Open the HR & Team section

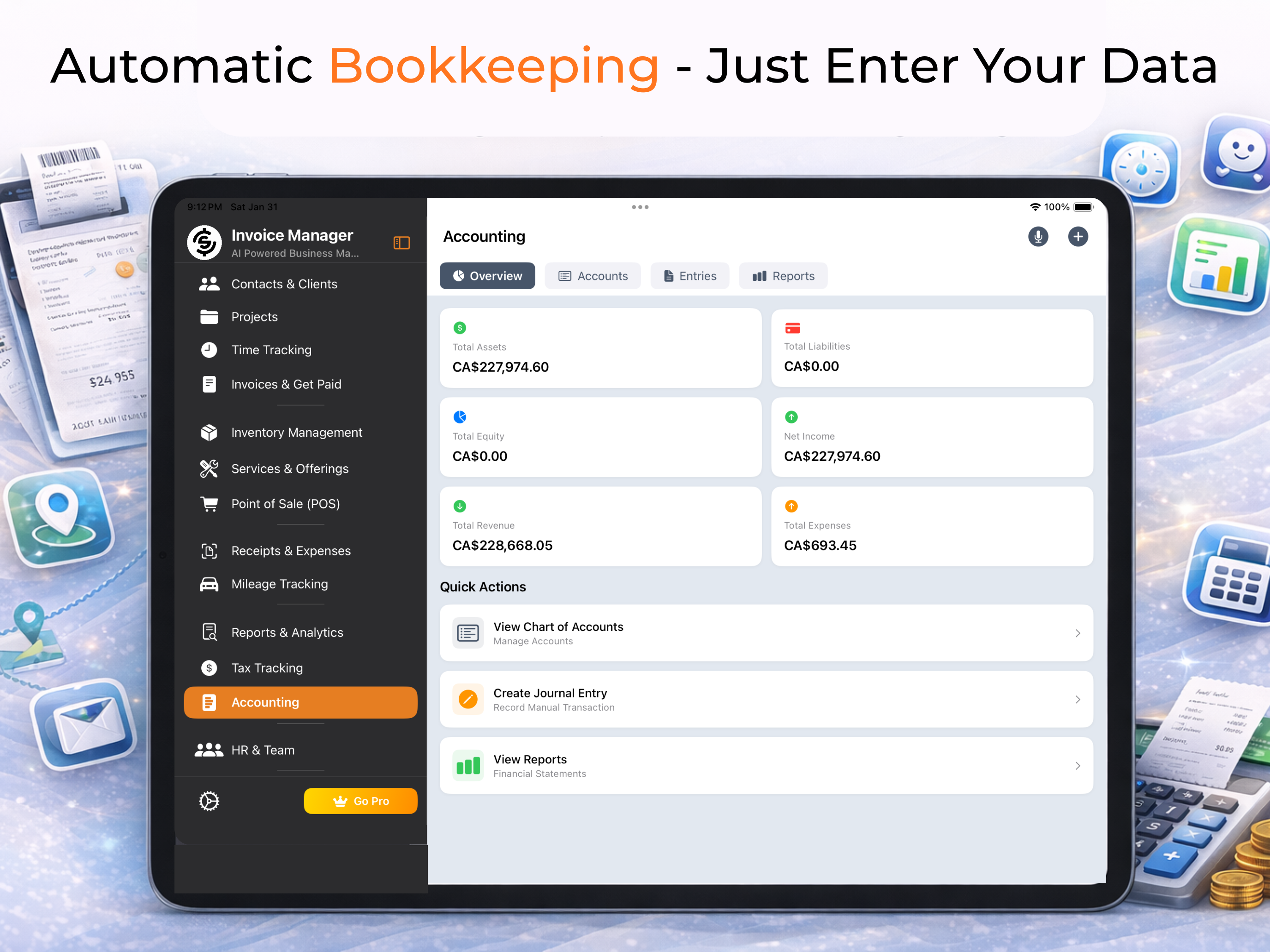coord(263,750)
